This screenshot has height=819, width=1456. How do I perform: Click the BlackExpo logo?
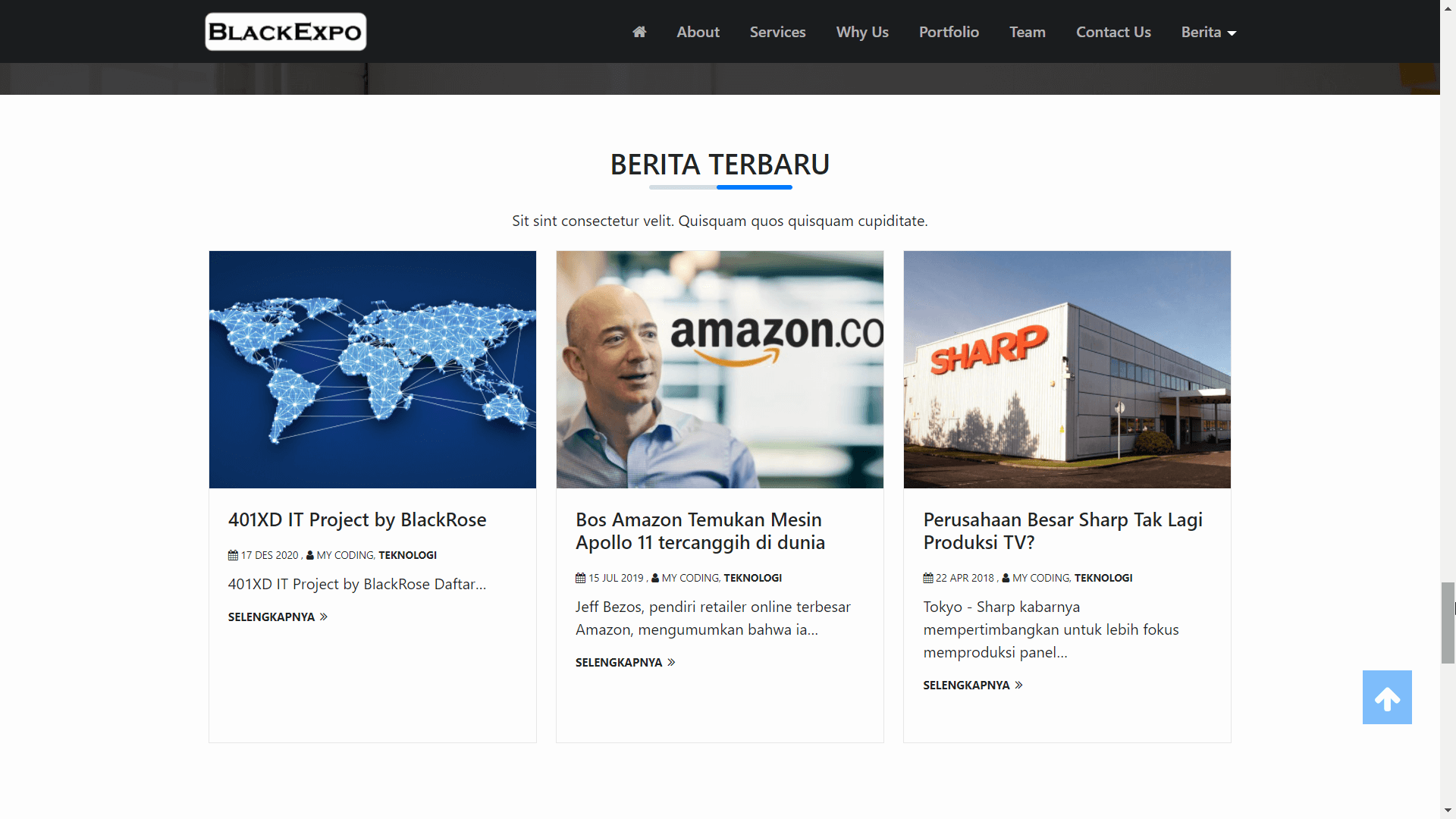pos(286,32)
